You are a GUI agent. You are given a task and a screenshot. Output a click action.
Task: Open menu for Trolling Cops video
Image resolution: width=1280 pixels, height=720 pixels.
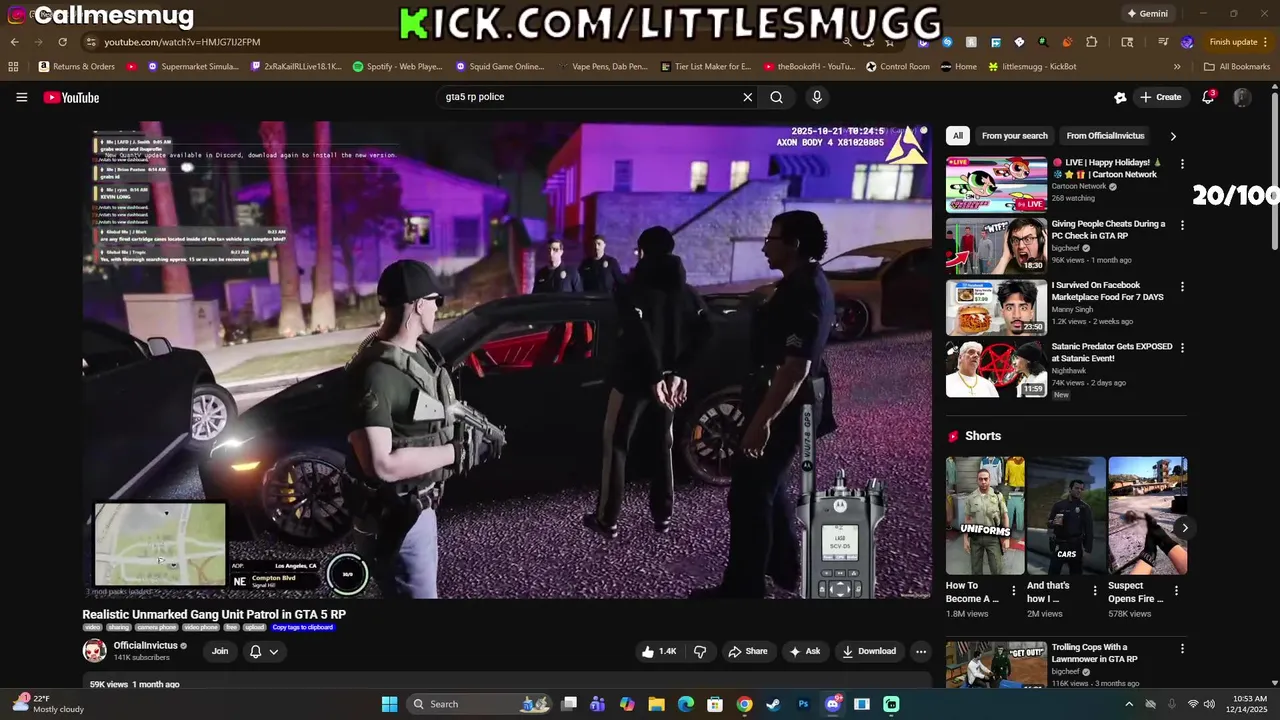pos(1182,649)
